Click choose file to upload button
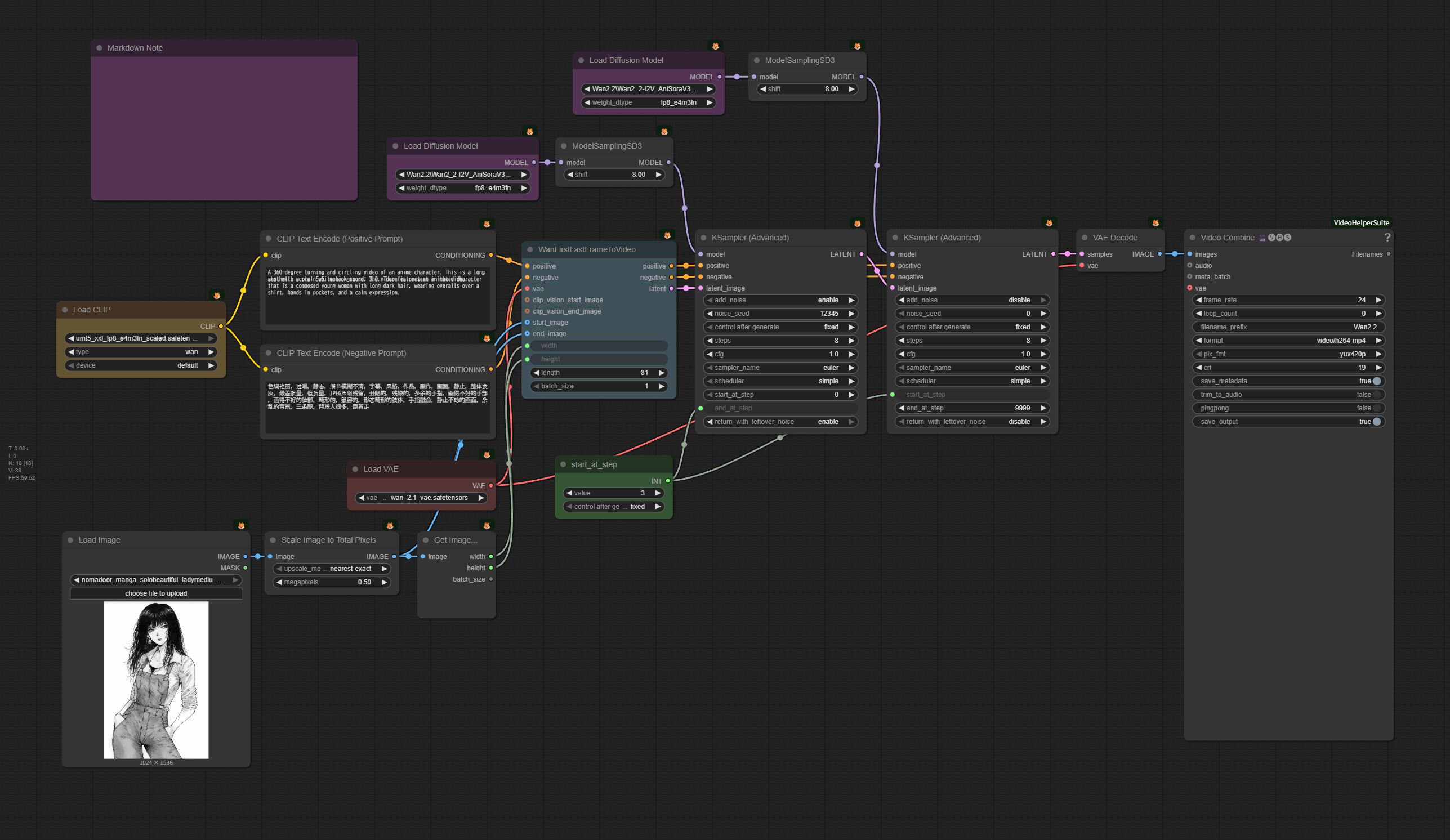 click(156, 594)
